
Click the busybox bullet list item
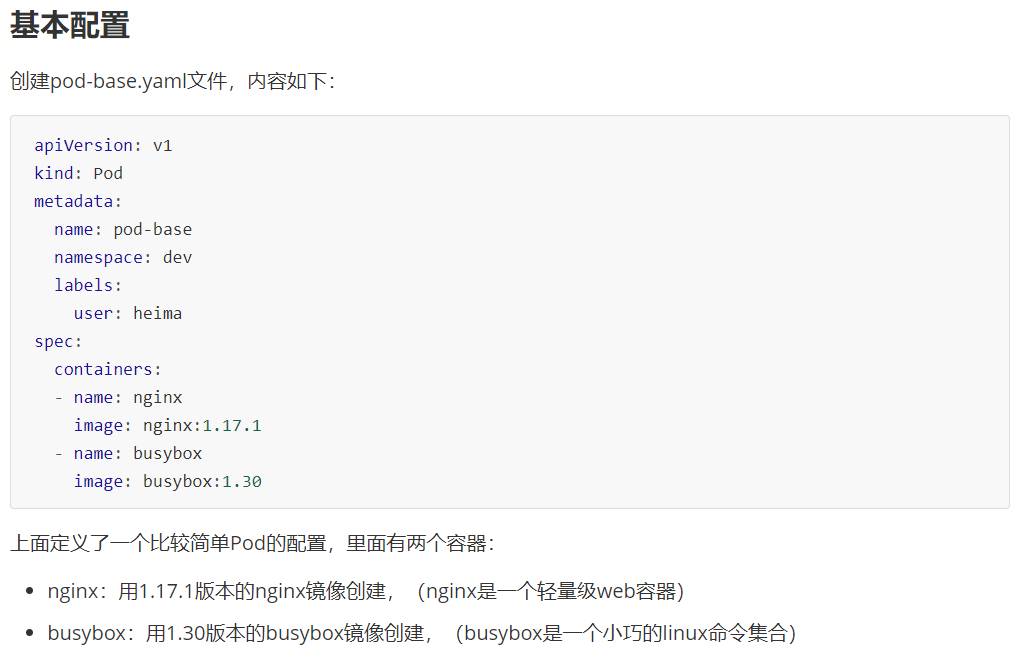[421, 634]
